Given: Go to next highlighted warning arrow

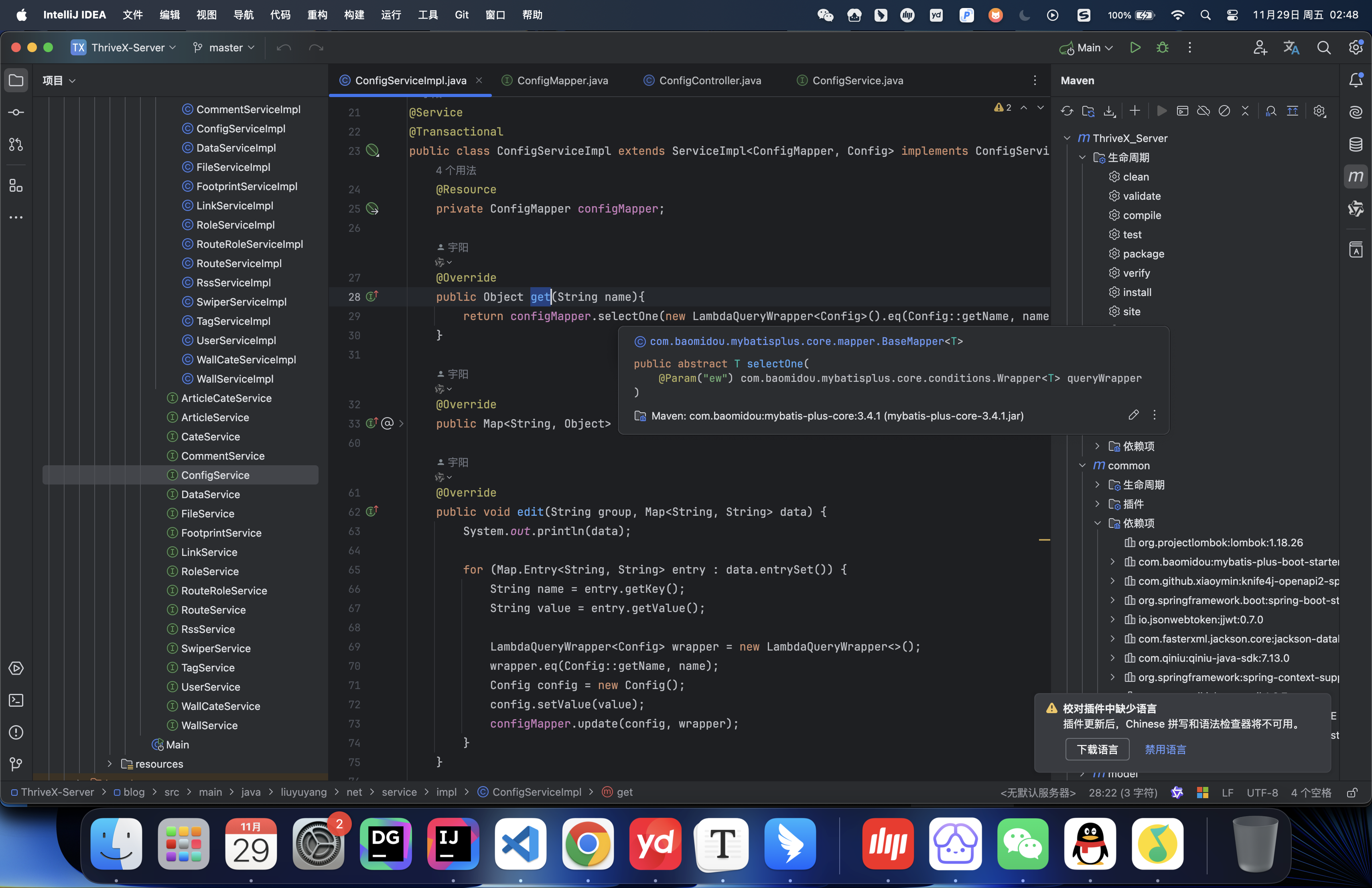Looking at the screenshot, I should click(x=1040, y=108).
